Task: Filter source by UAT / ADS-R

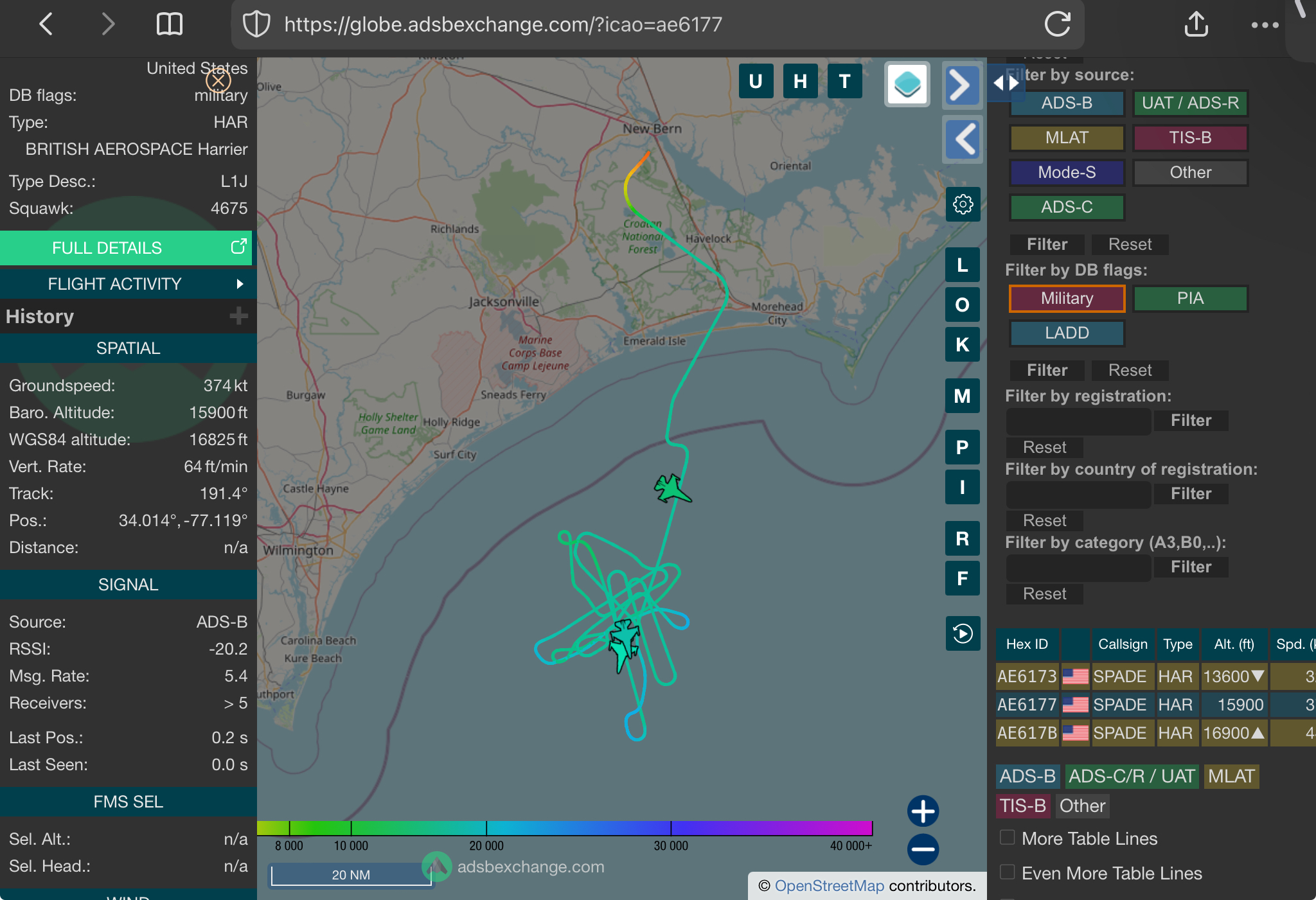Action: pyautogui.click(x=1190, y=103)
